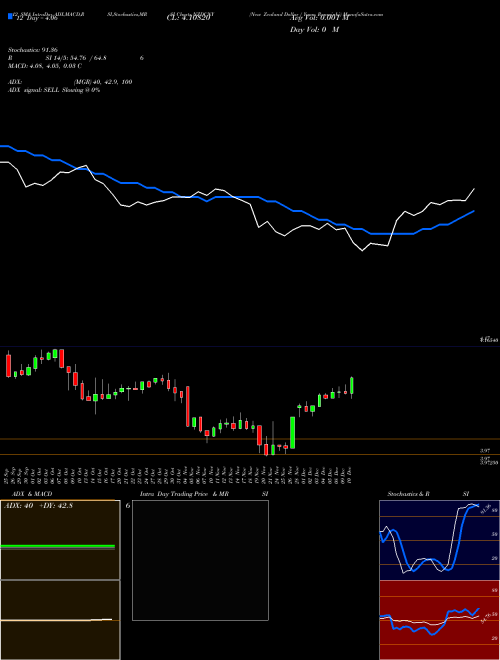This screenshot has width=500, height=660.
Task: Click the Day Vol: 0 M label
Action: 314,30
